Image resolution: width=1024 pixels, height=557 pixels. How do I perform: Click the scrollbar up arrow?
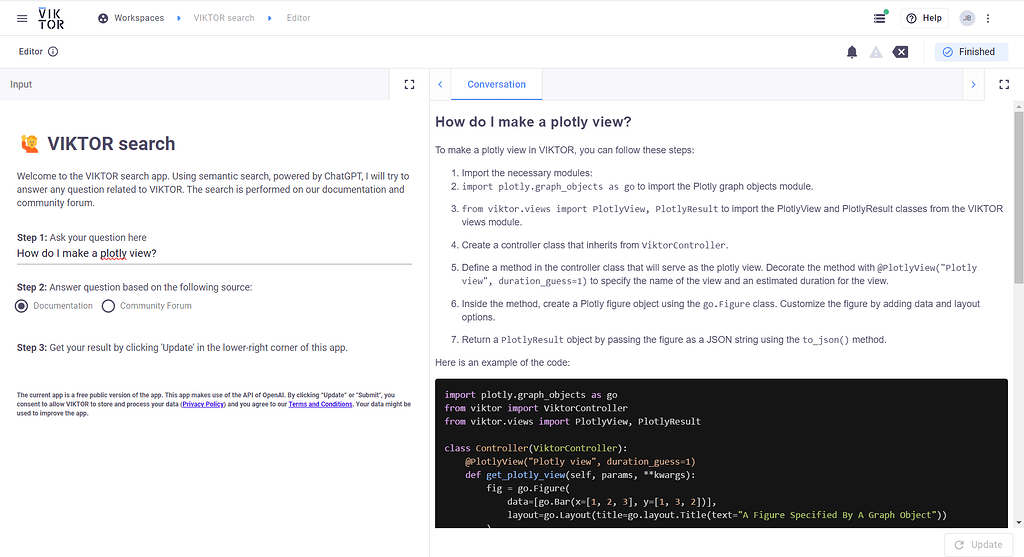[1018, 106]
